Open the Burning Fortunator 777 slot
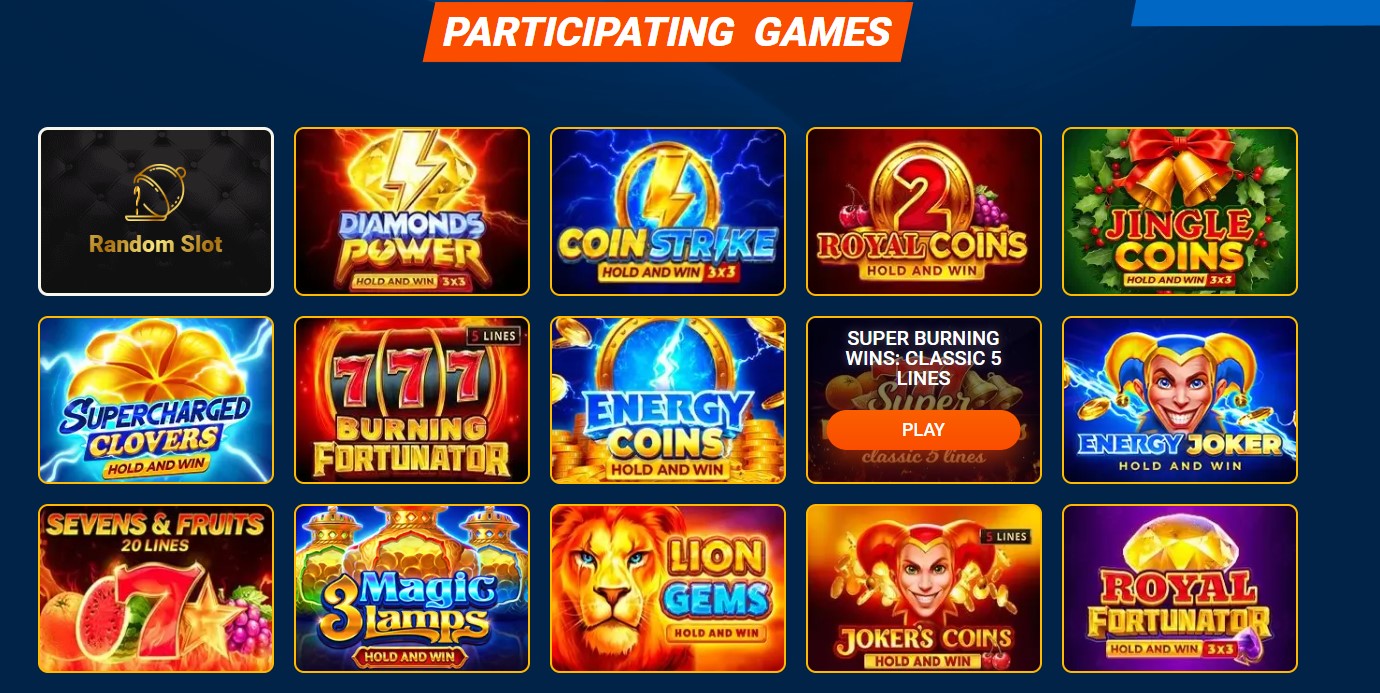 point(412,400)
